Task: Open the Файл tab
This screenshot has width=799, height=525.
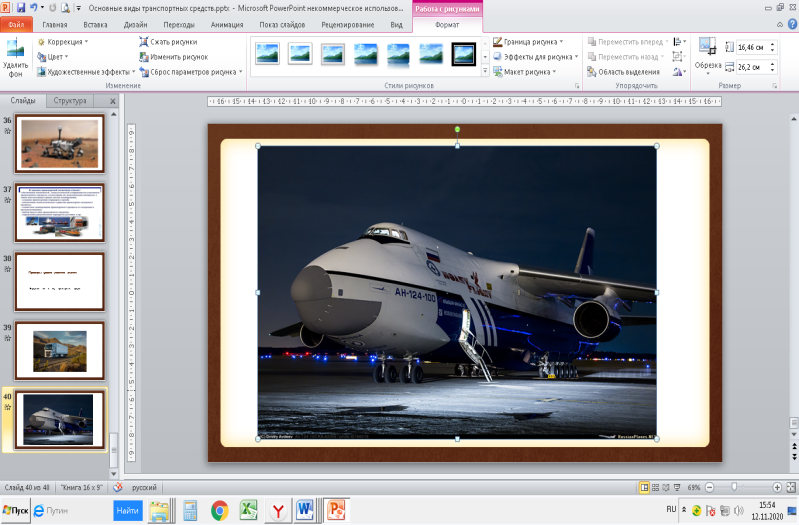Action: [16, 24]
